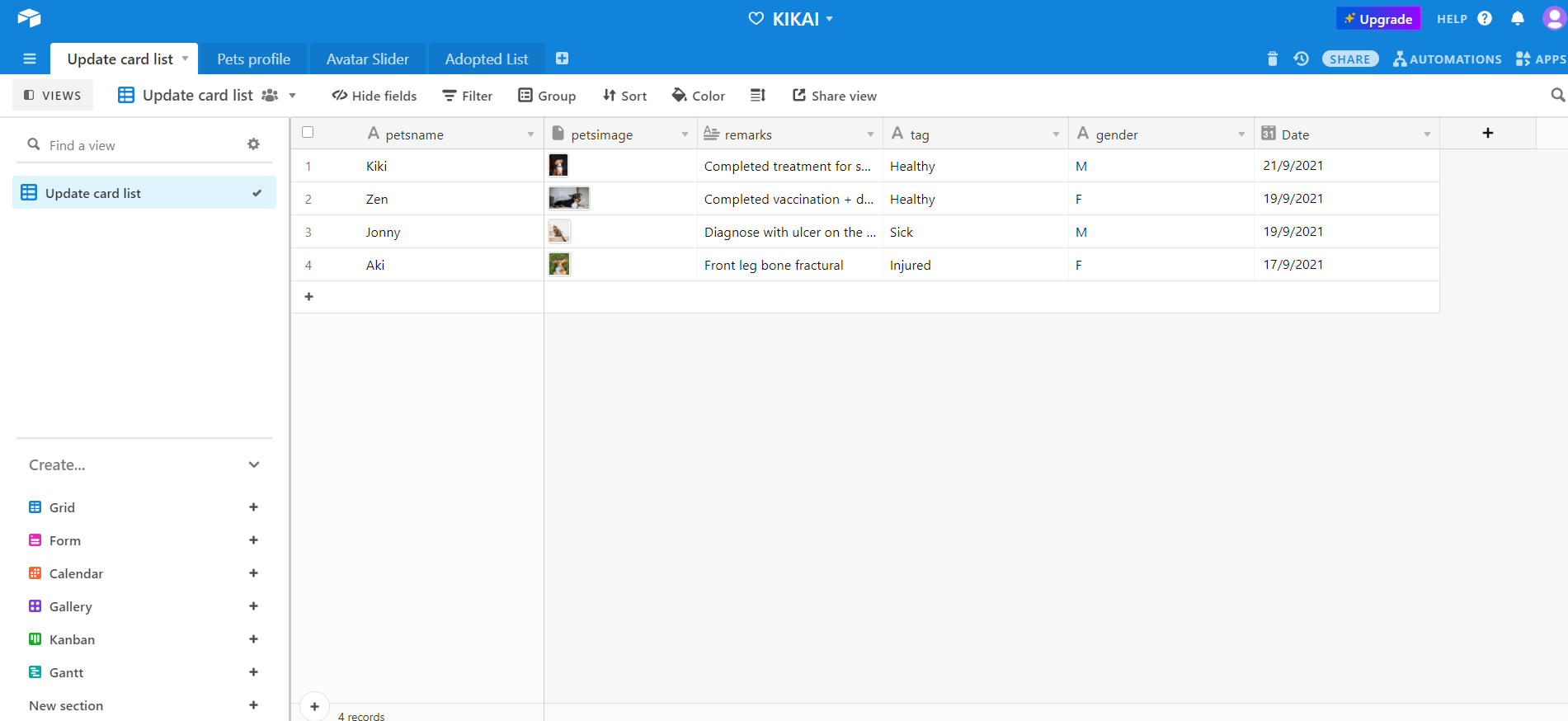Open the tag field dropdown
The width and height of the screenshot is (1568, 721).
point(1056,134)
